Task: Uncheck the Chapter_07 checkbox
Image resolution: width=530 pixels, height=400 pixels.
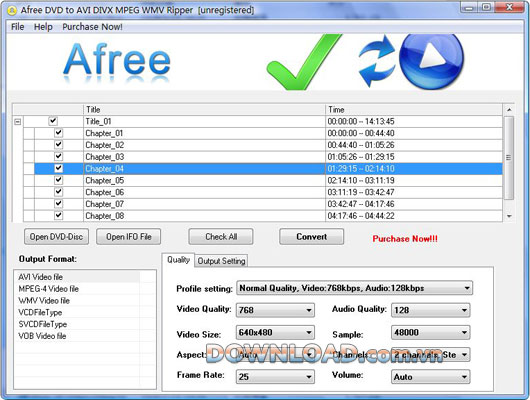Action: click(x=58, y=204)
